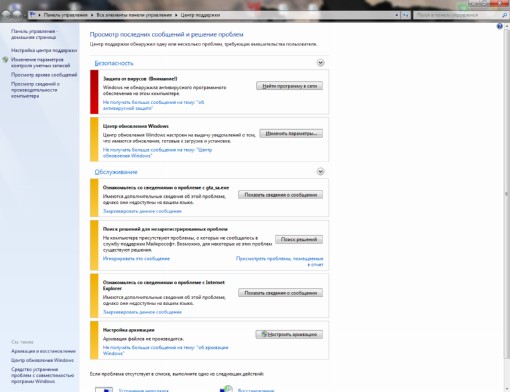Stop messages about Windows backup (об архивации Windows)
Screen dimensions: 510x392
pos(165,350)
